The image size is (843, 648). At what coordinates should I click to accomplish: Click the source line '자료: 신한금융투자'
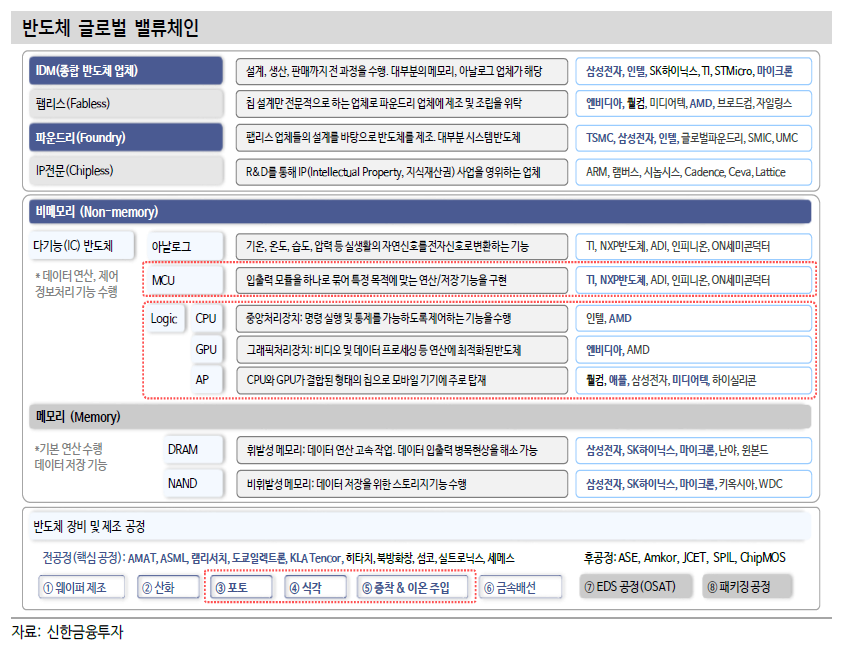(x=67, y=632)
